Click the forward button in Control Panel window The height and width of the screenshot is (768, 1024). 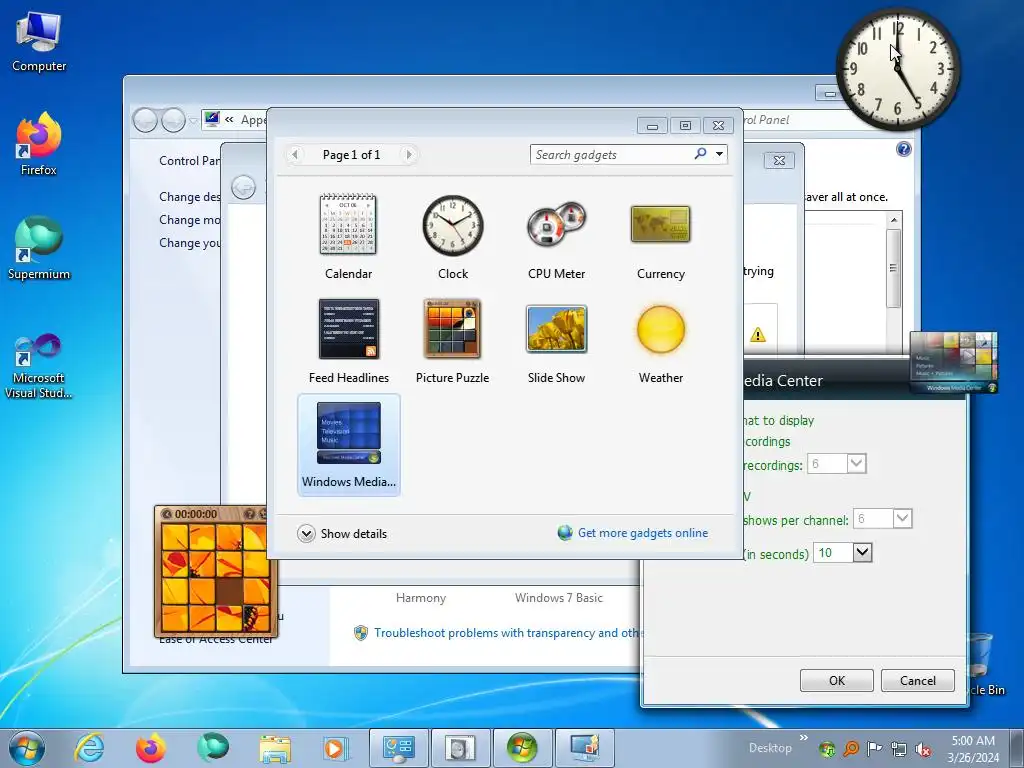tap(173, 120)
